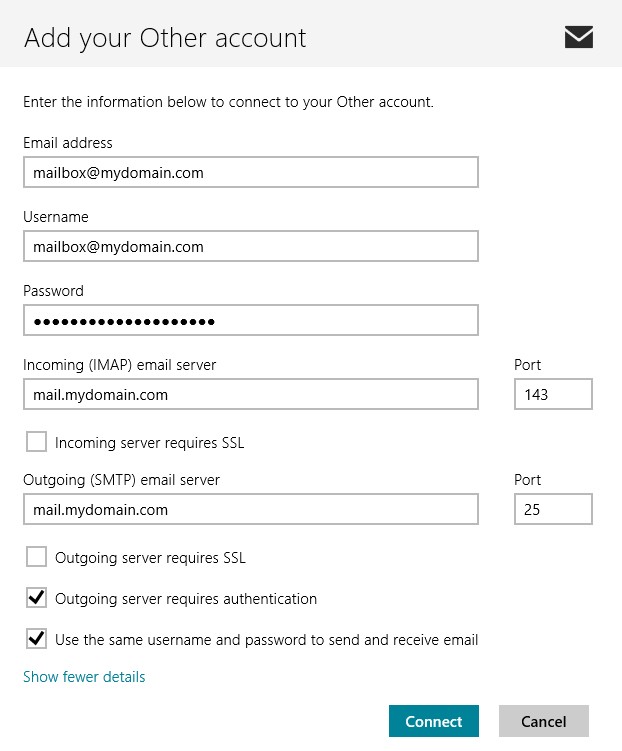Focus the Username text box

250,246
